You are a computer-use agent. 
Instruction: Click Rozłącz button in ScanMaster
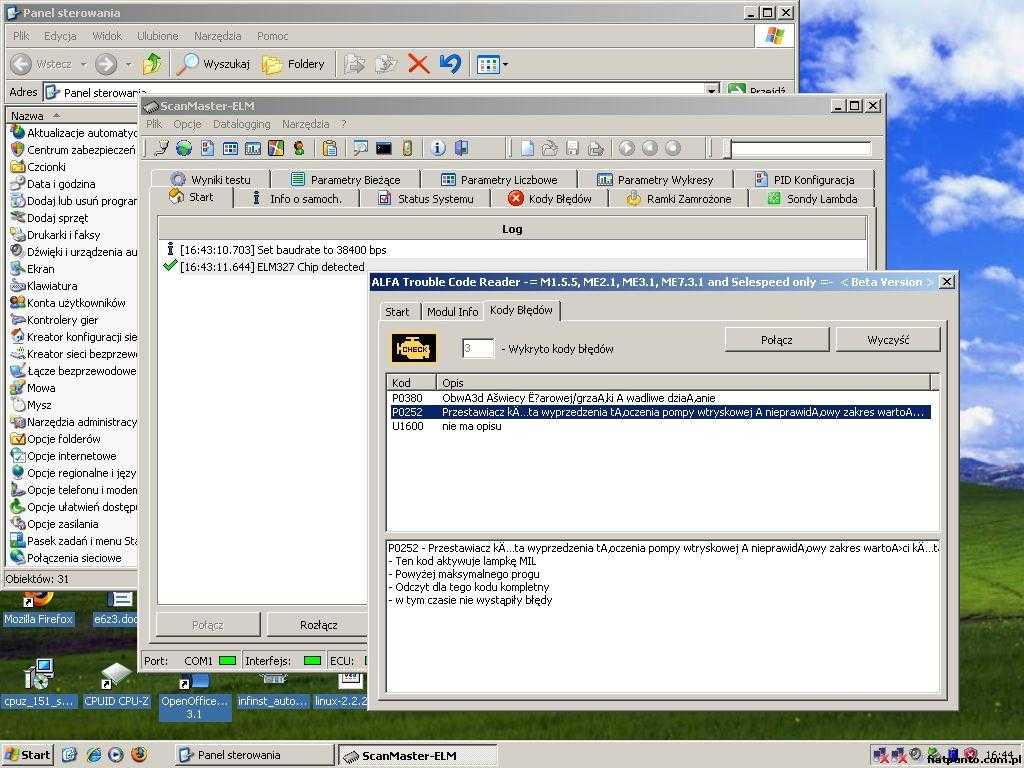click(318, 625)
